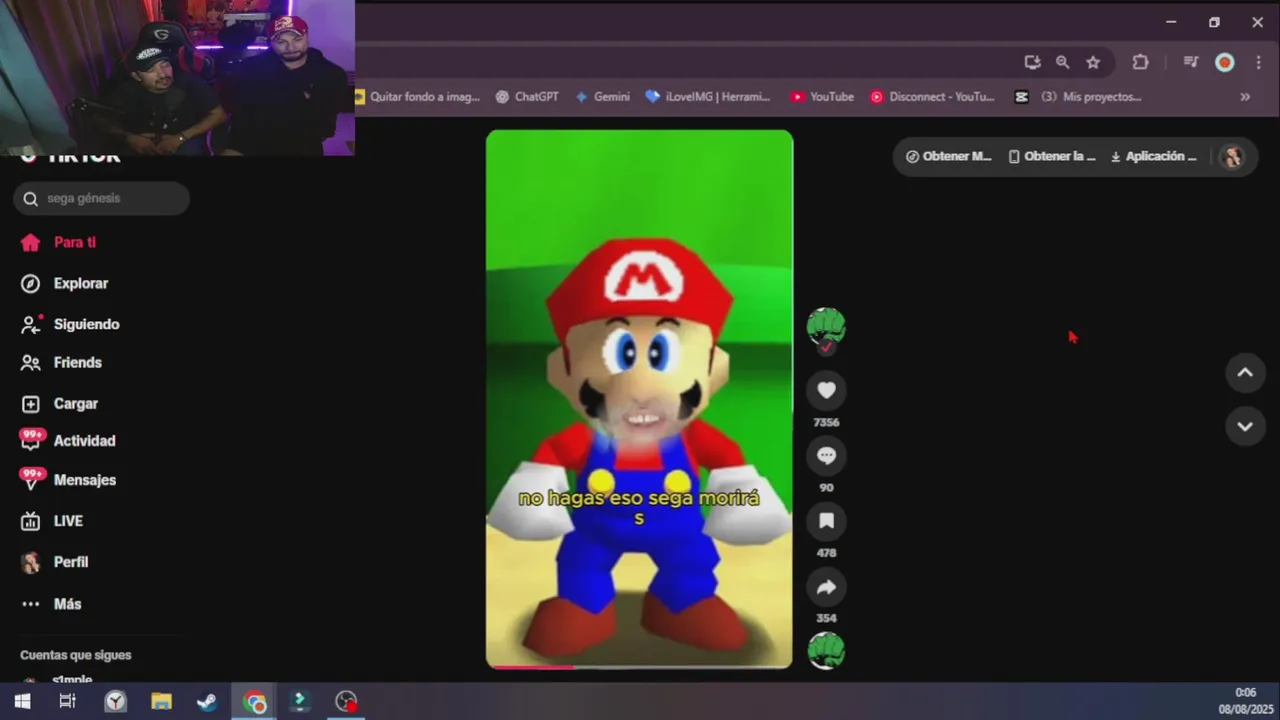Open OBS Studio from taskbar
The height and width of the screenshot is (720, 1280).
[346, 701]
